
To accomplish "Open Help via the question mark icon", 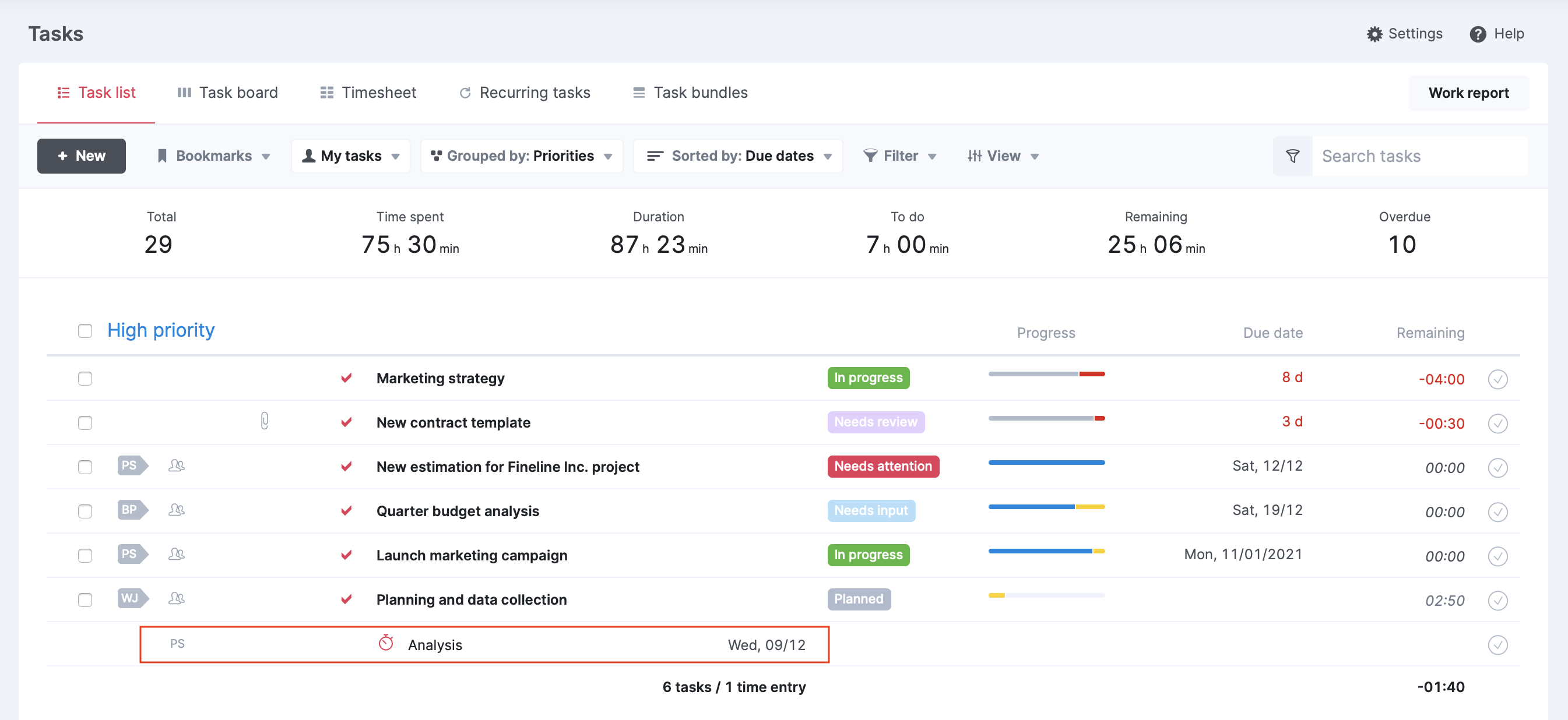I will 1477,34.
